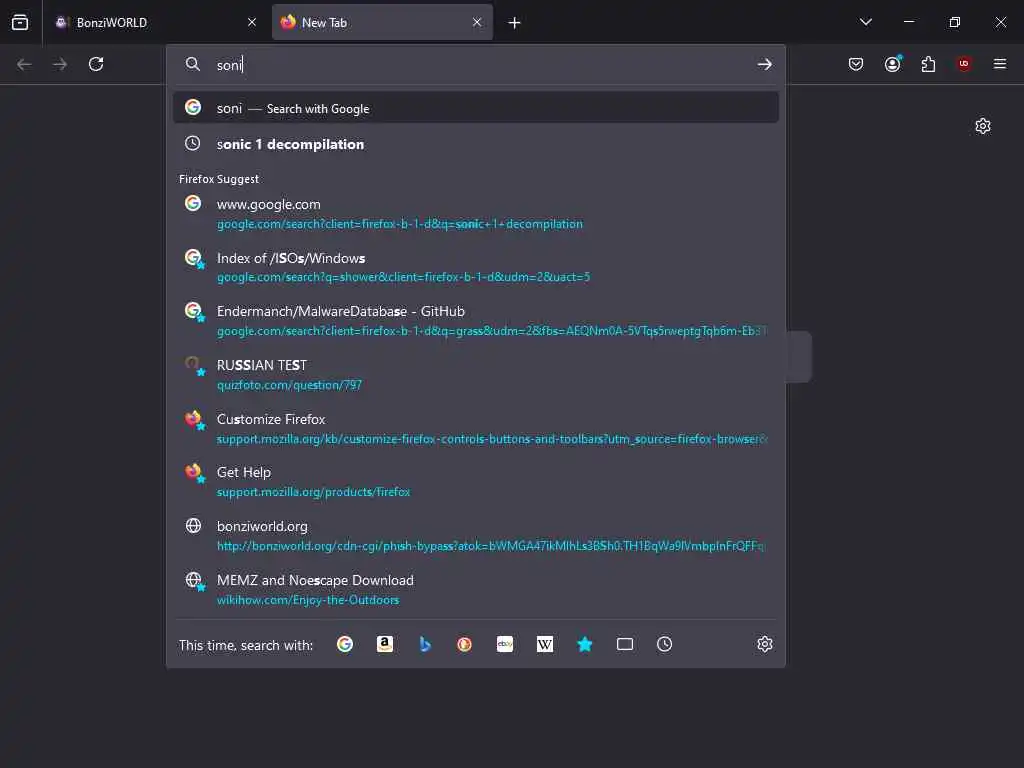Open the Get Help suggestion

tap(475, 482)
